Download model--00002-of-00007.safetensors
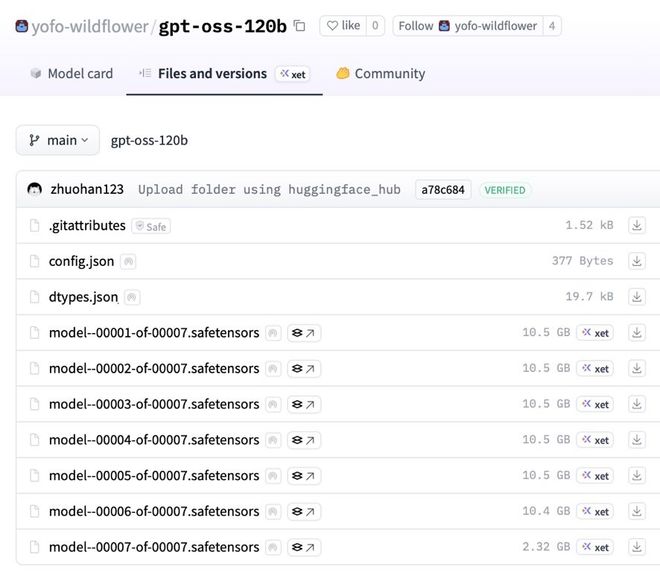 637,368
